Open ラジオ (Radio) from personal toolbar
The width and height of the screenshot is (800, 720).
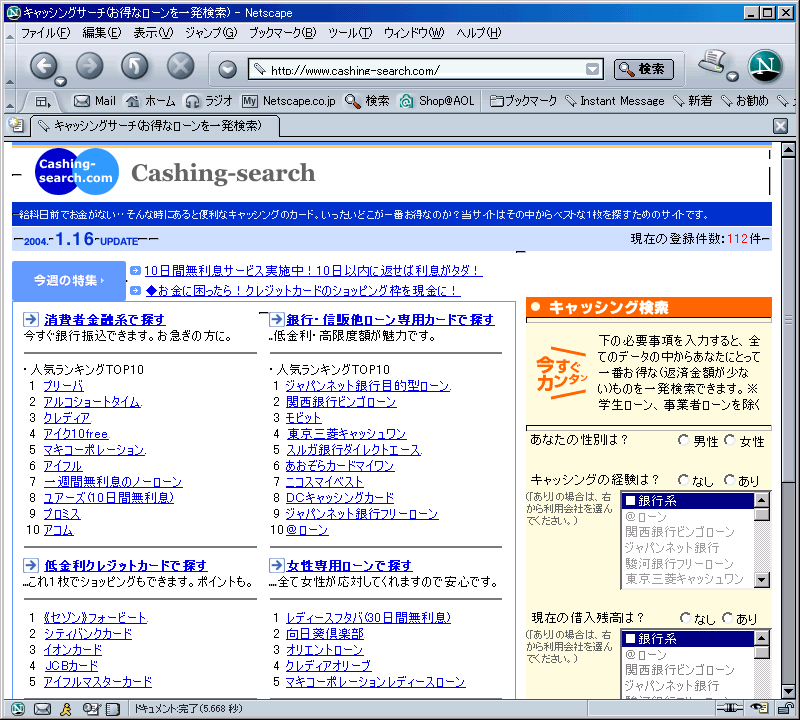[209, 101]
